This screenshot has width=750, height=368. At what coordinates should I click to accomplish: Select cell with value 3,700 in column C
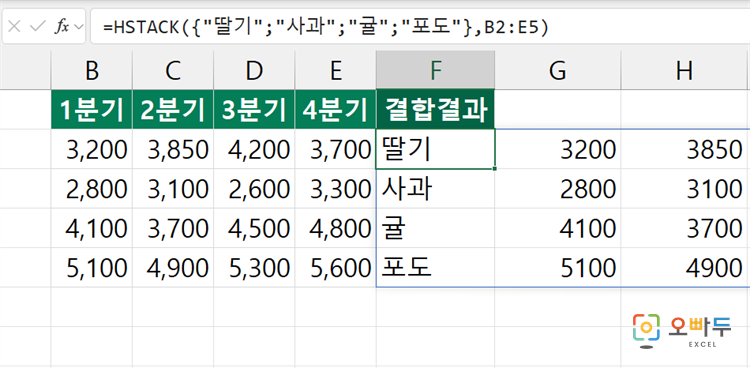(x=173, y=228)
